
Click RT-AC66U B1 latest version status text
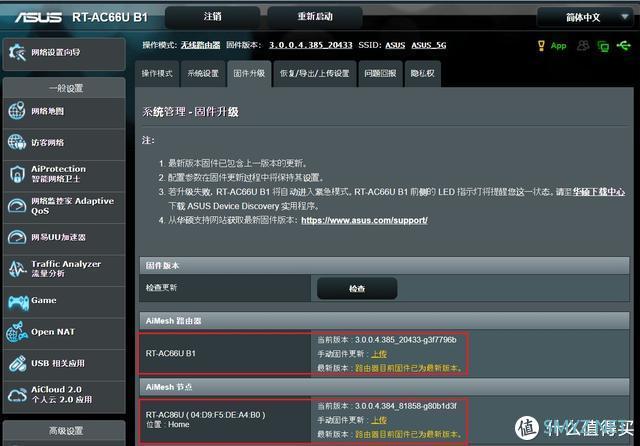[409, 368]
